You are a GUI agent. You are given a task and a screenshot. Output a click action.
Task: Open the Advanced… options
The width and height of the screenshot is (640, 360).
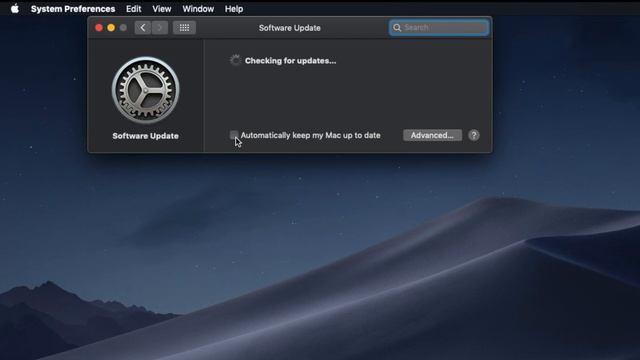coord(432,135)
